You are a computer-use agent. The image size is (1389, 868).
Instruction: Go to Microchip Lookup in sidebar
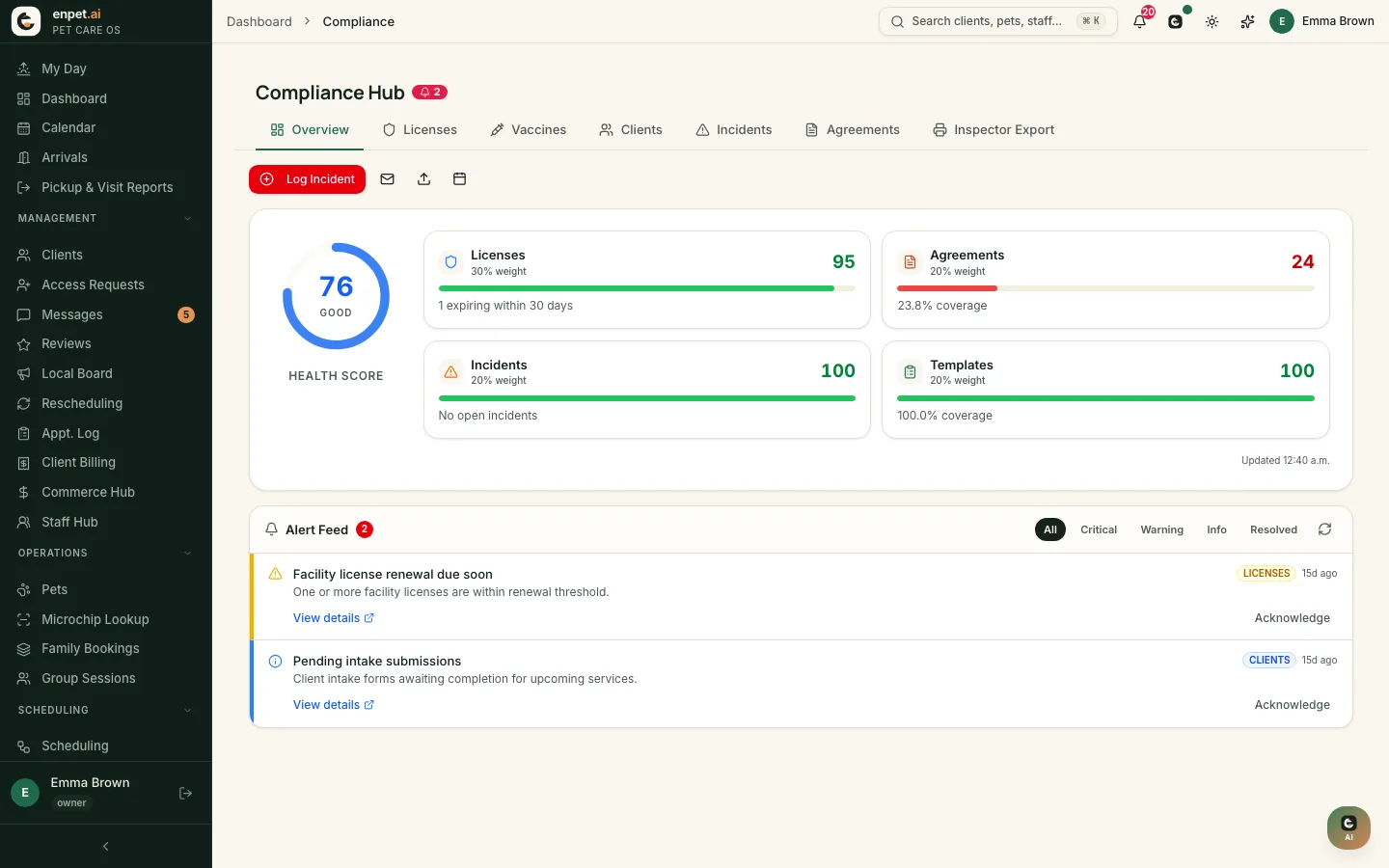tap(106, 619)
